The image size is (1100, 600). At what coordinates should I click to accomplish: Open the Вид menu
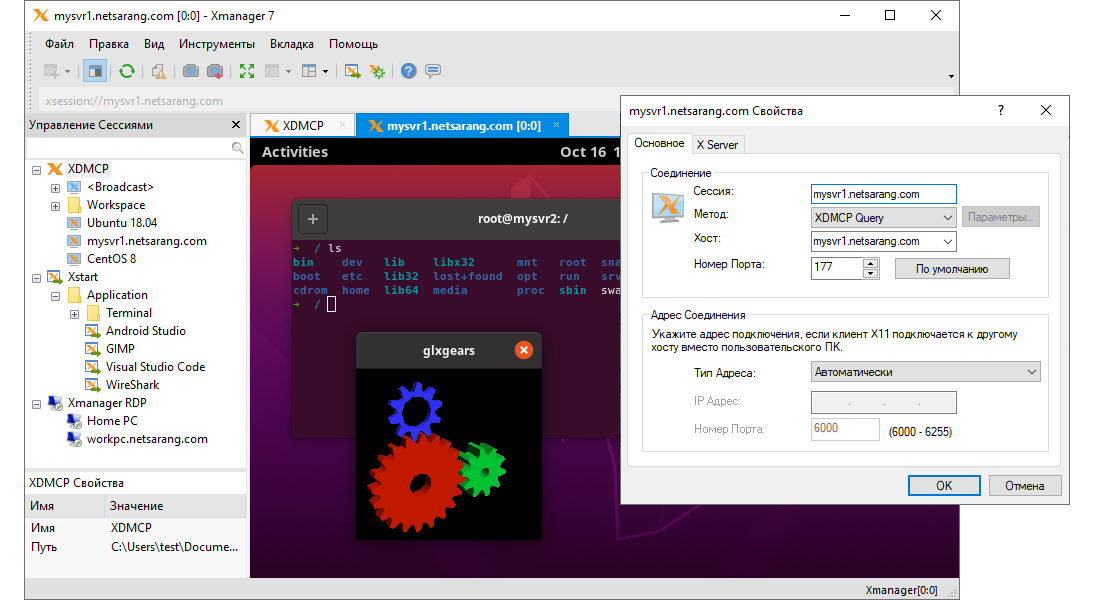click(x=154, y=44)
